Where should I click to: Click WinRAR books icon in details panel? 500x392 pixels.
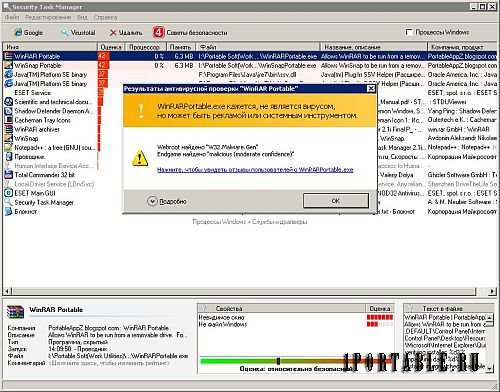click(x=15, y=312)
